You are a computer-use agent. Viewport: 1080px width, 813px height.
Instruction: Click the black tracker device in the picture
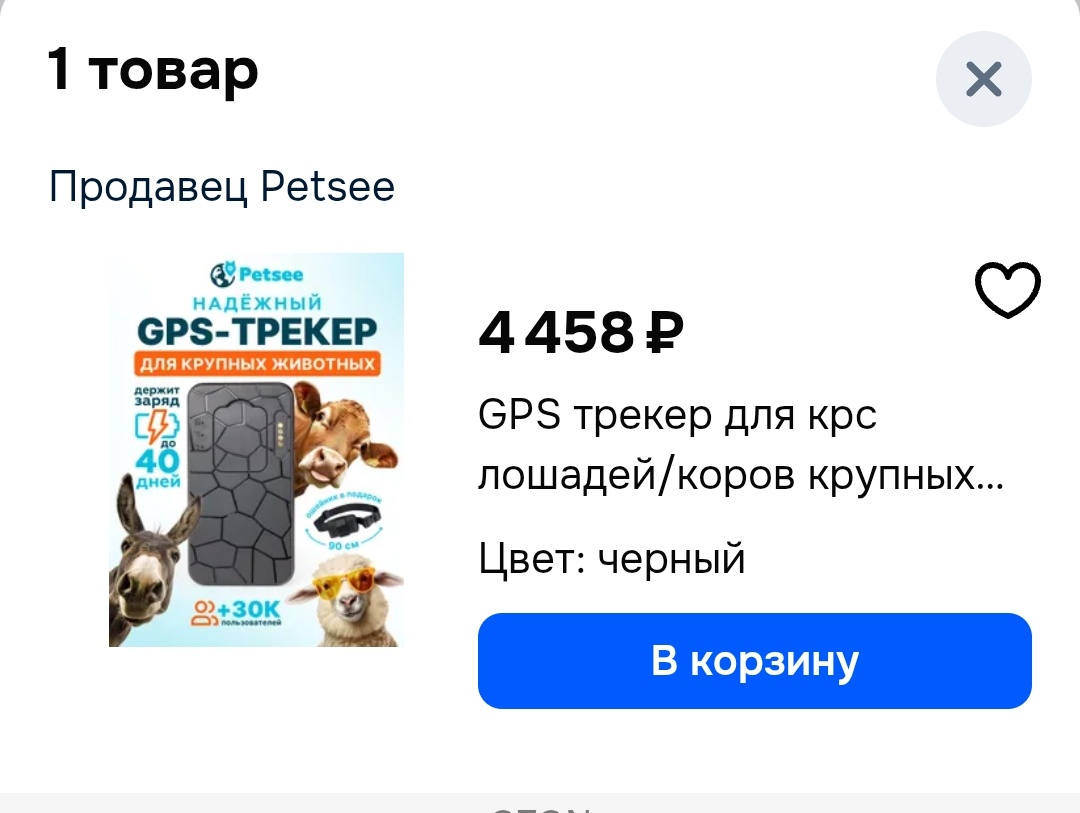pyautogui.click(x=241, y=482)
